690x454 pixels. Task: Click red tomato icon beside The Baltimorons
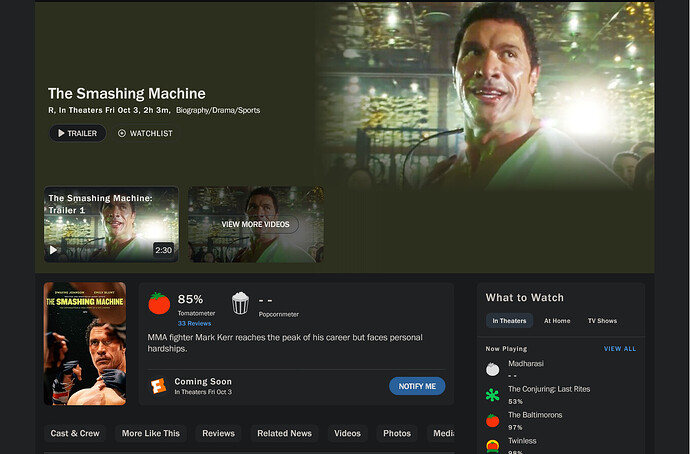492,421
